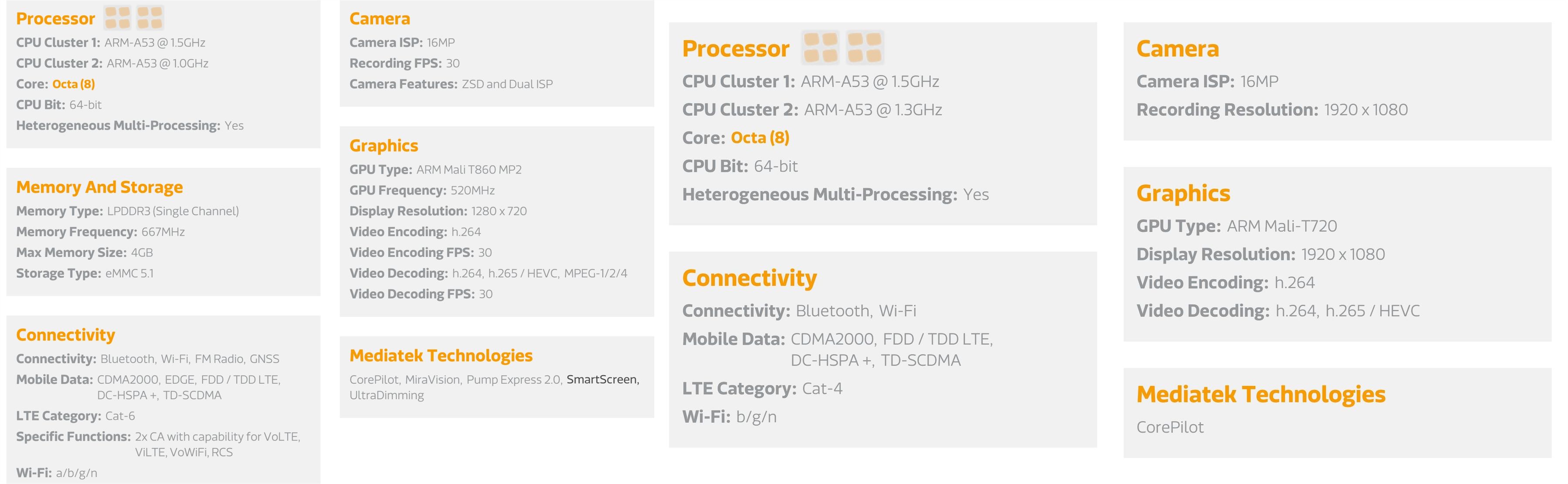Screen dimensions: 1568x484
Task: Click the Recording Resolution label
Action: point(1226,110)
